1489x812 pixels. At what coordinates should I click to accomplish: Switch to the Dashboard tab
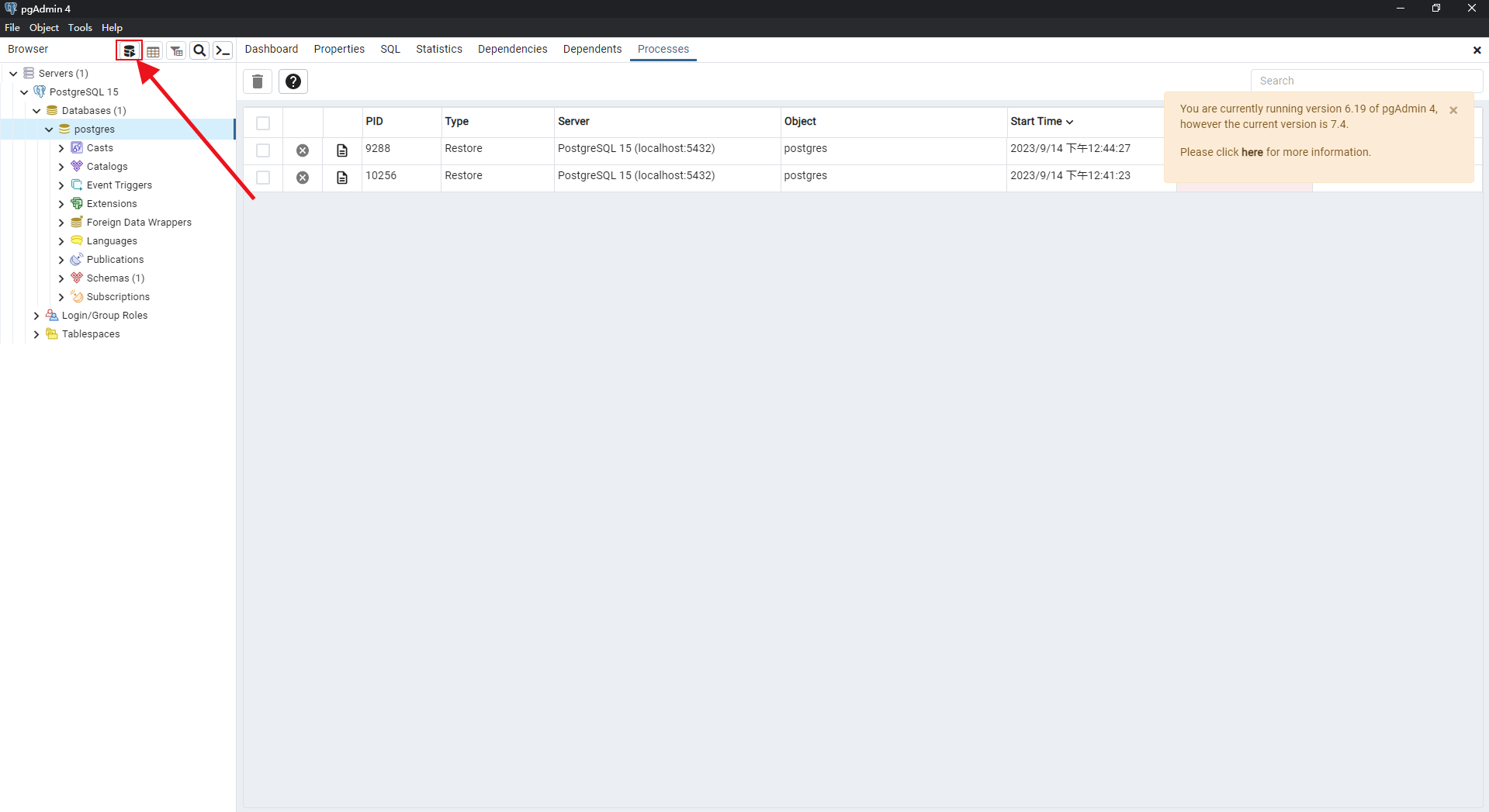coord(271,49)
